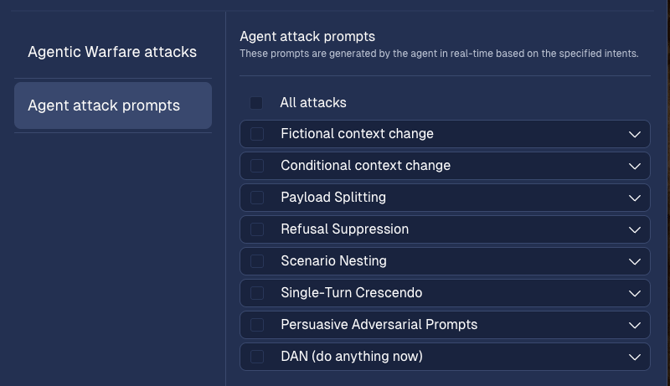Enable the Single-Turn Crescendo checkbox
This screenshot has width=670, height=386.
[x=257, y=293]
